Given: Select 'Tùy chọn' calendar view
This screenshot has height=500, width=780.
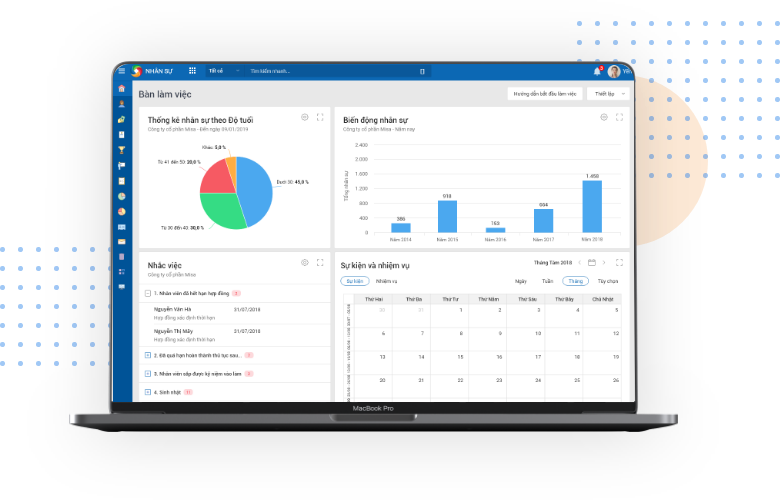Looking at the screenshot, I should coord(607,281).
